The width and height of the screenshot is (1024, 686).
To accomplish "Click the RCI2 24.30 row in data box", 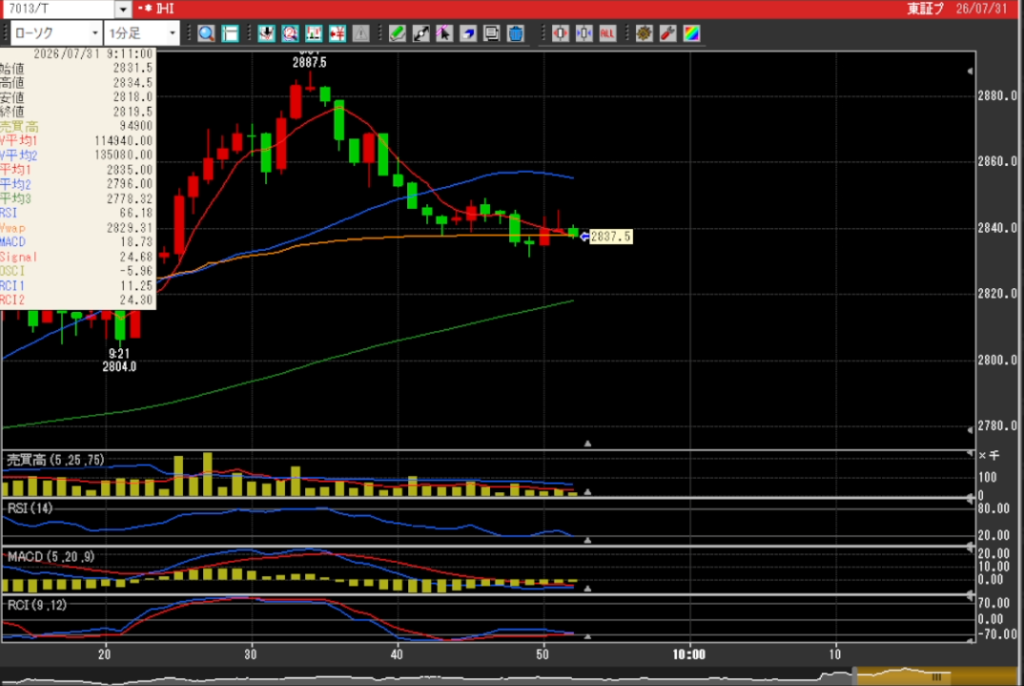I will 76,300.
